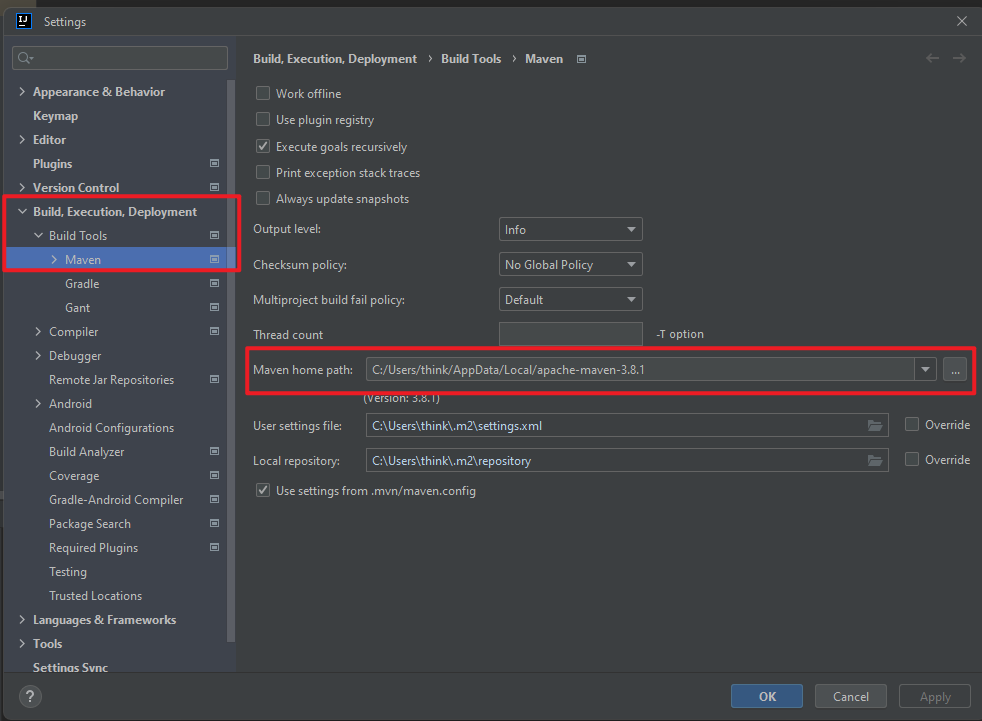Viewport: 982px width, 721px height.
Task: Select Gant under Build Tools
Action: [x=78, y=308]
